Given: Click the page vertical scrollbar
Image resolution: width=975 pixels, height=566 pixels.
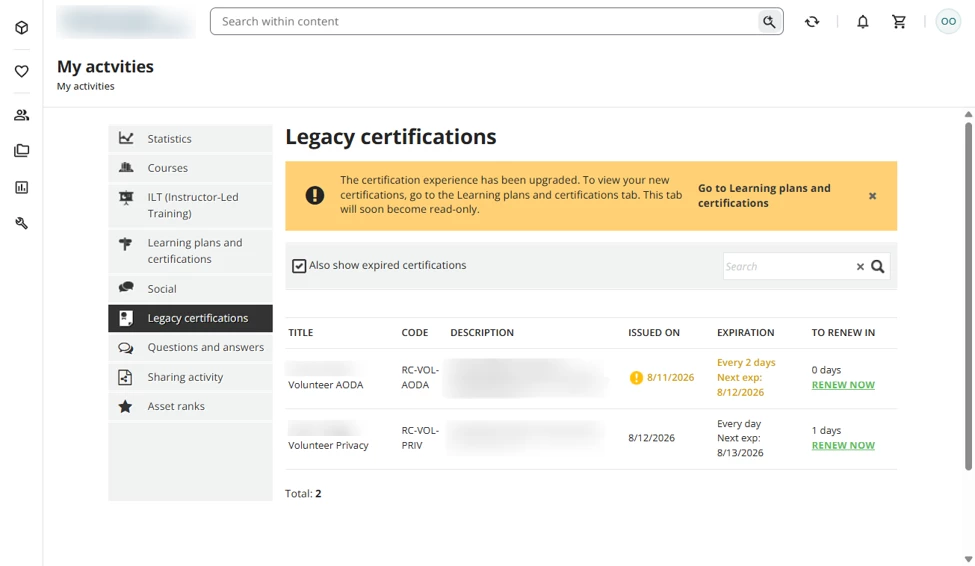Looking at the screenshot, I should [968, 295].
